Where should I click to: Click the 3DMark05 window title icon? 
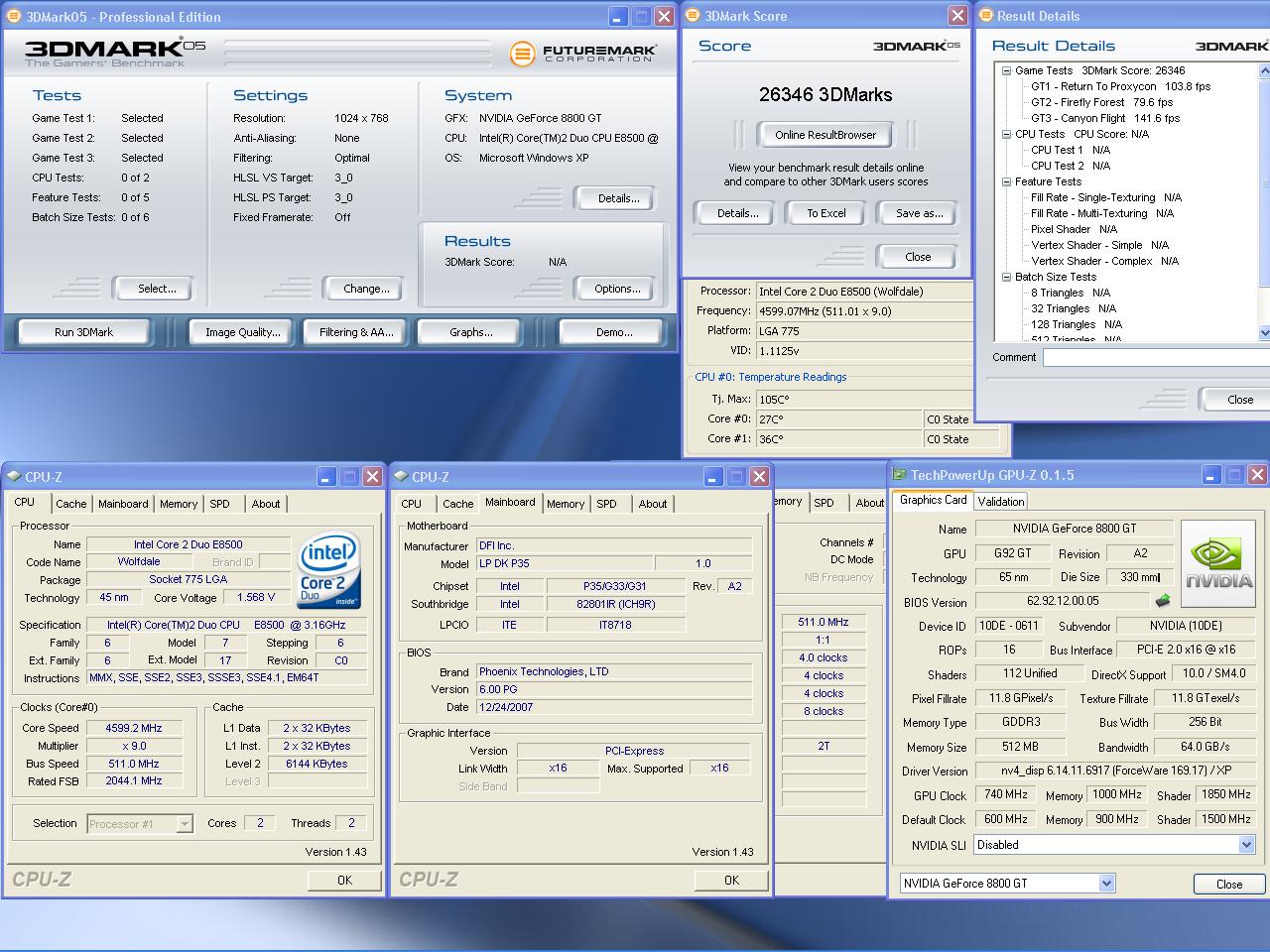(x=15, y=17)
